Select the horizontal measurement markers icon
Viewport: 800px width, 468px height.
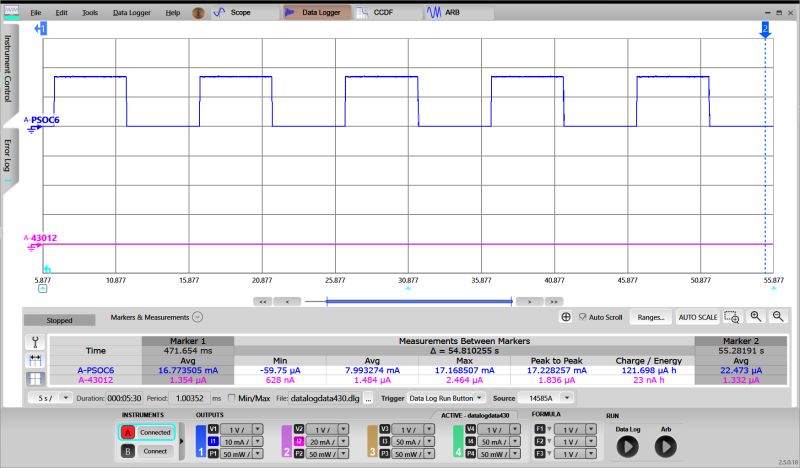coord(35,360)
